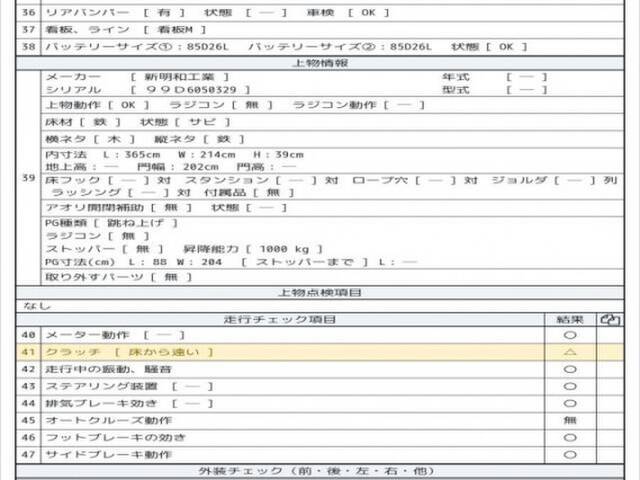Select the maker value 新明和工業
Screen dimensions: 640x480
pos(179,77)
